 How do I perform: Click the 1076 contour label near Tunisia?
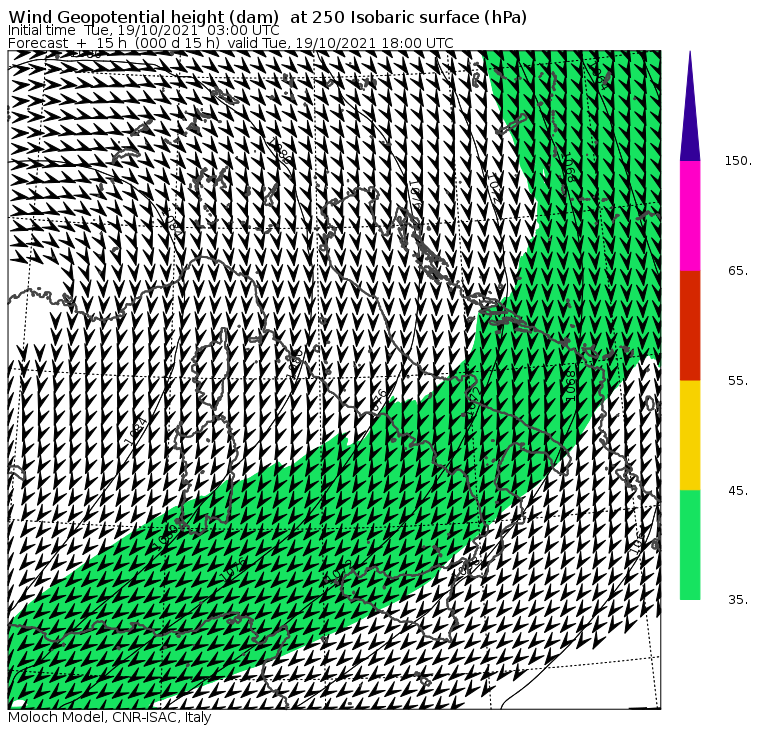click(x=234, y=568)
